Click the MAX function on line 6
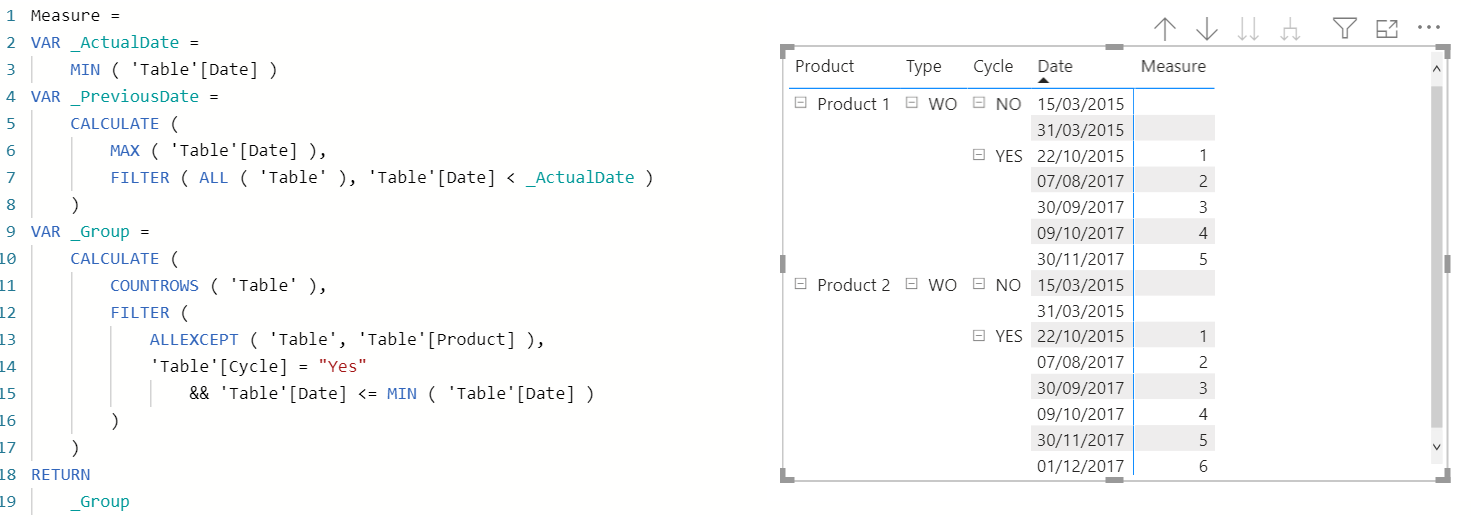This screenshot has width=1471, height=517. tap(124, 150)
